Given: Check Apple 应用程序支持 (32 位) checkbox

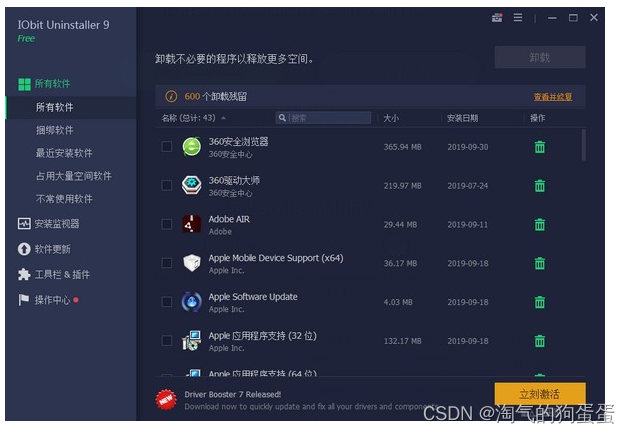Looking at the screenshot, I should (x=167, y=341).
